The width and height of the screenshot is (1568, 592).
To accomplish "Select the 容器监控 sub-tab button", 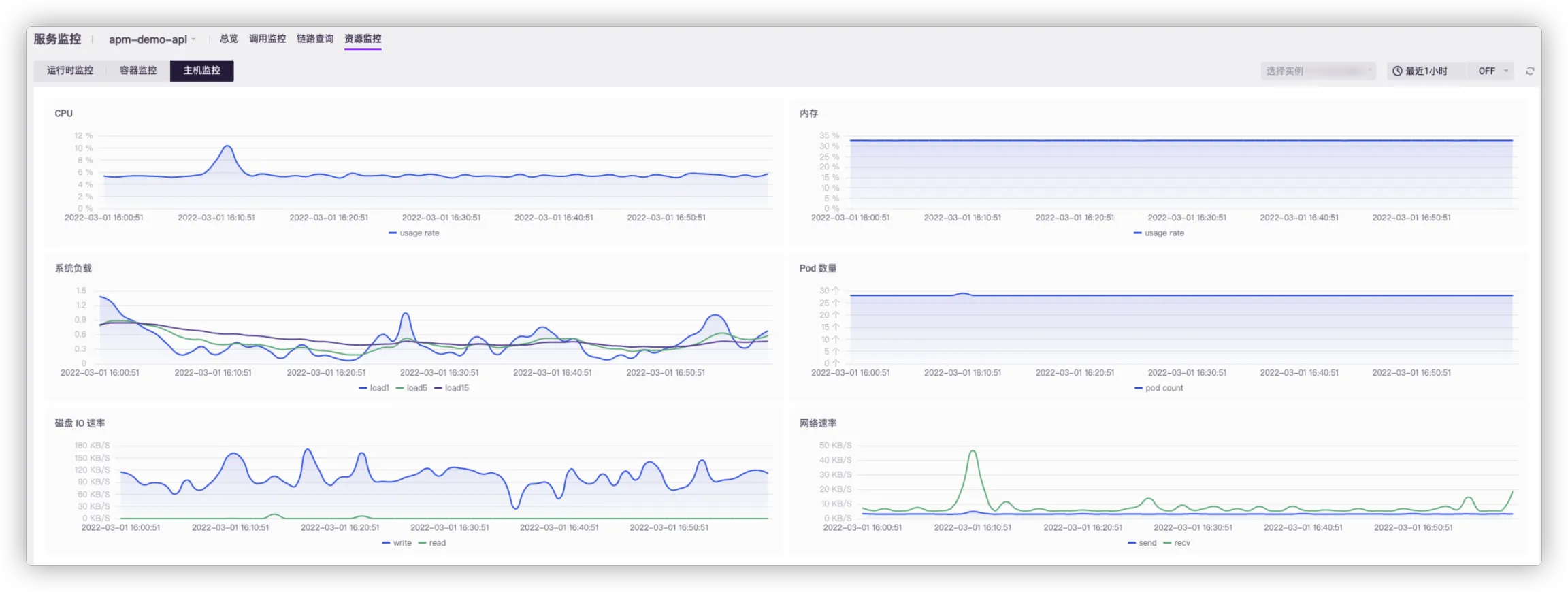I will [x=138, y=71].
